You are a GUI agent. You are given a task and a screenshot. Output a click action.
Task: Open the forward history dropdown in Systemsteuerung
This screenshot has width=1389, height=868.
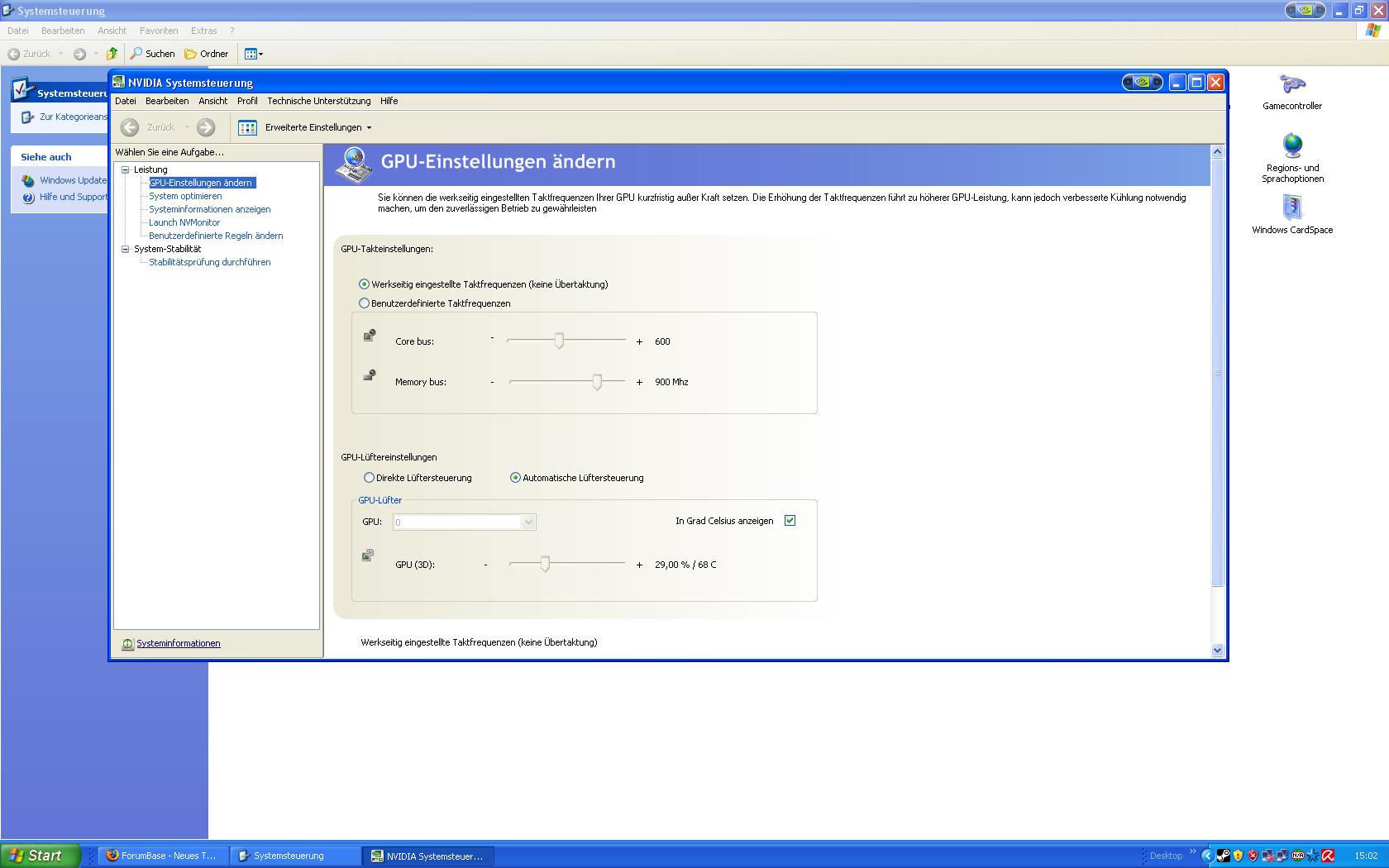tap(96, 54)
